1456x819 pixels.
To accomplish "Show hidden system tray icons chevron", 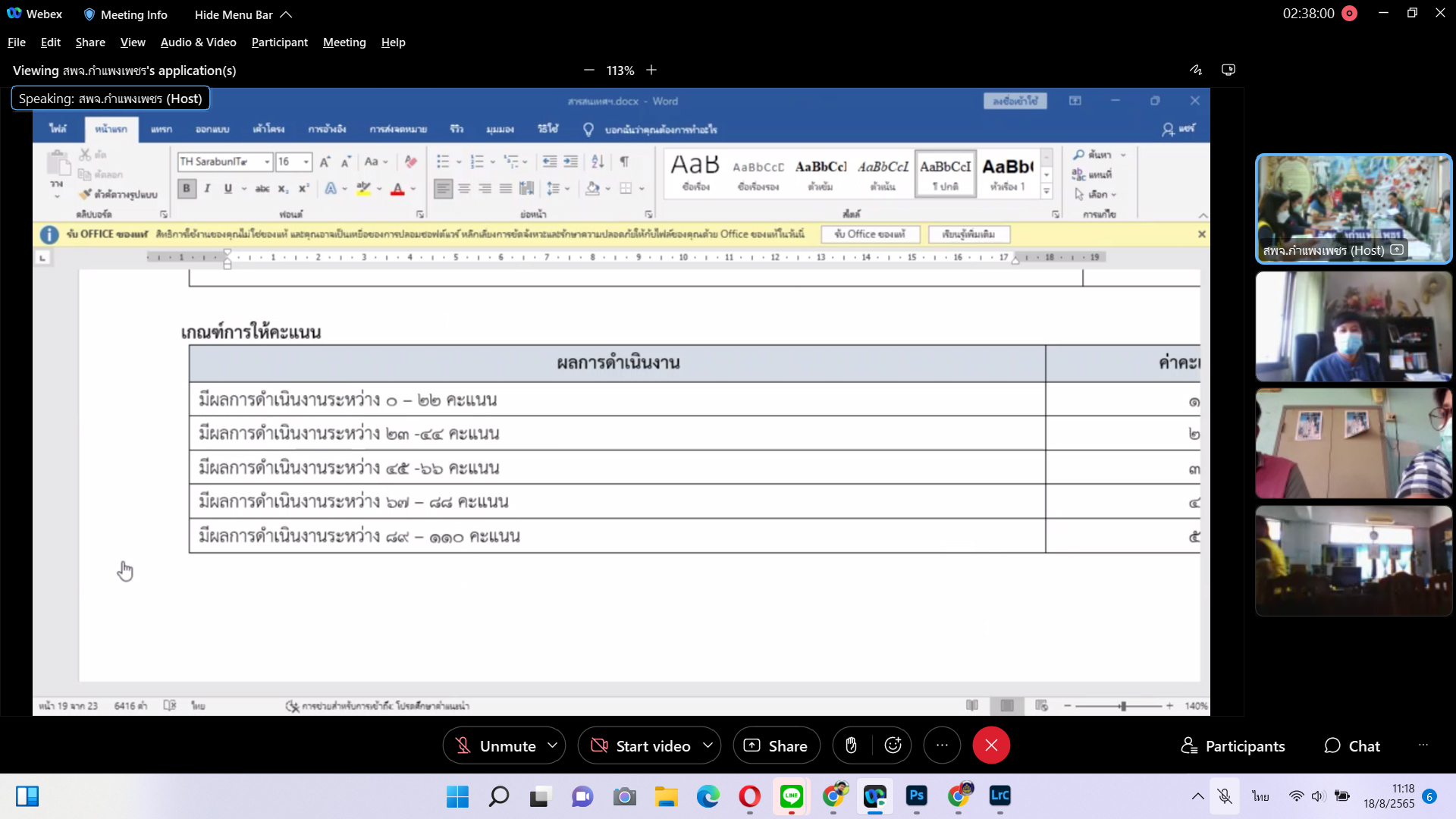I will click(x=1197, y=796).
